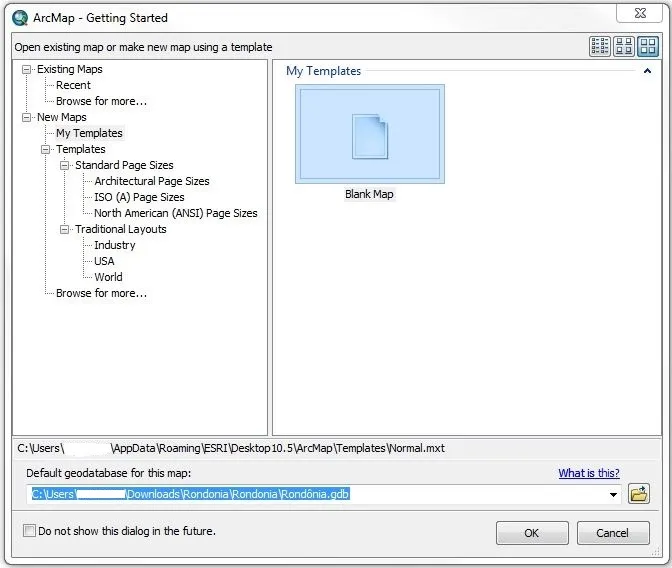
Task: Select Recent under Existing Maps
Action: click(73, 85)
